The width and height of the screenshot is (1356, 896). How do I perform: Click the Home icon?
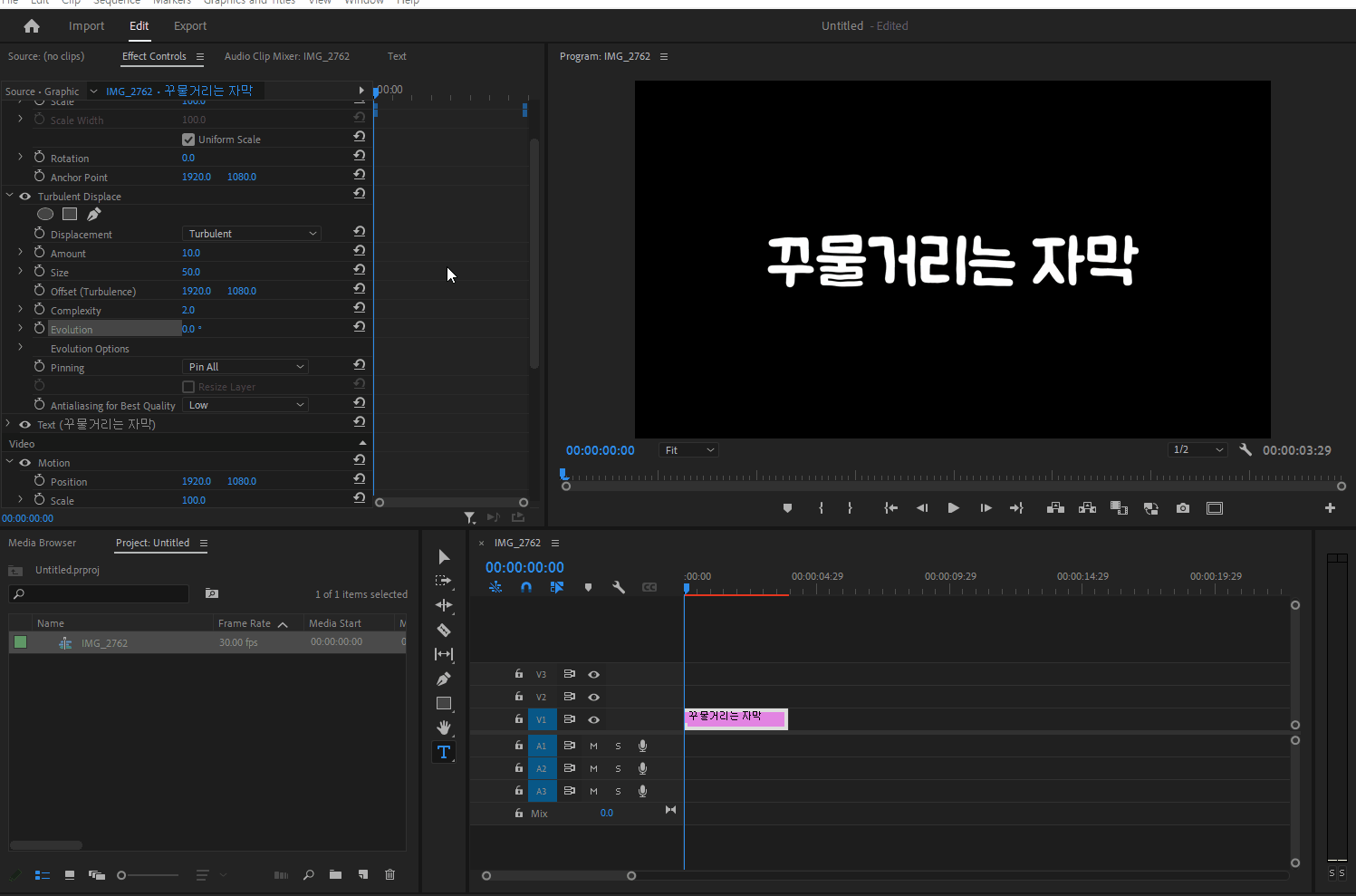(x=32, y=26)
